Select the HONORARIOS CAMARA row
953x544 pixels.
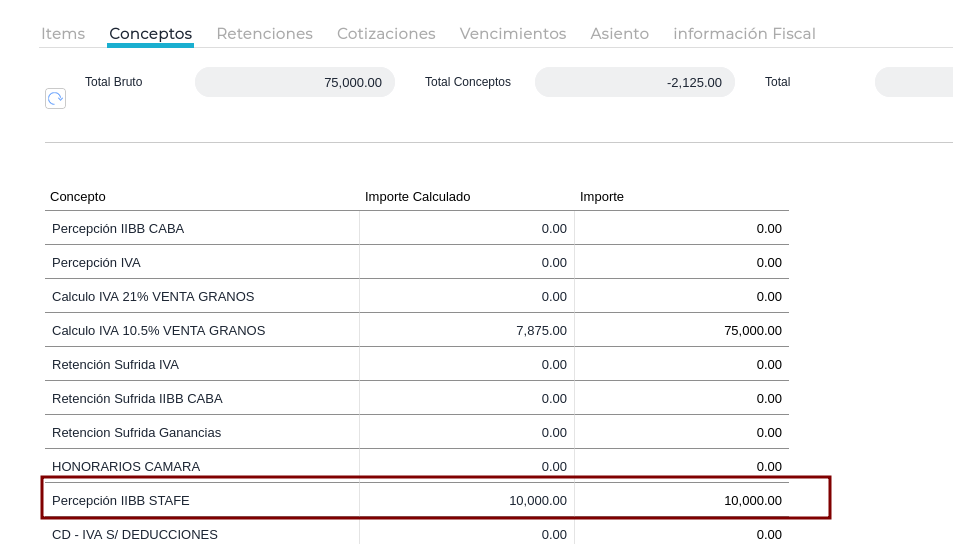click(x=417, y=466)
